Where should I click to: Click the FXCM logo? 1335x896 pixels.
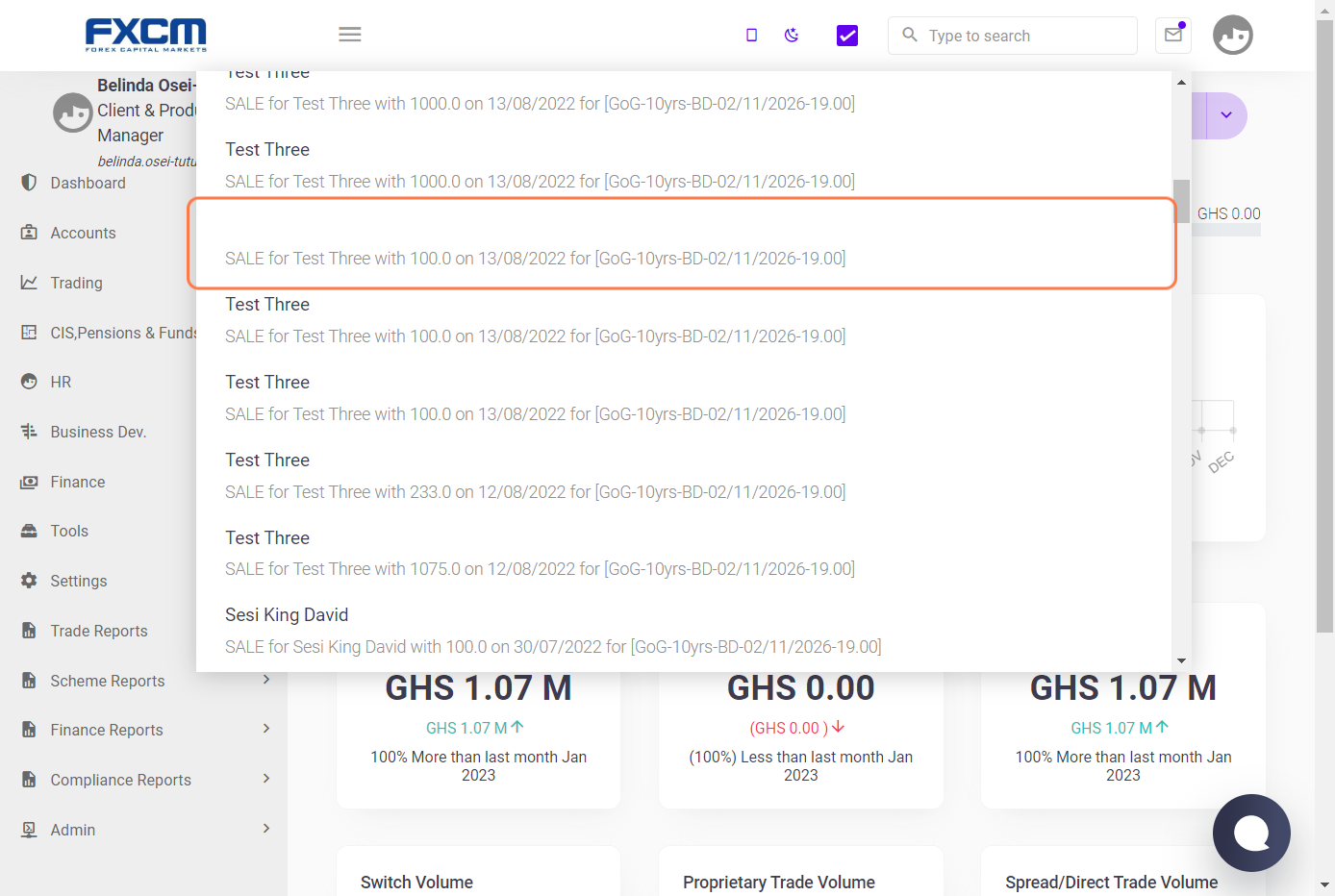click(x=146, y=35)
